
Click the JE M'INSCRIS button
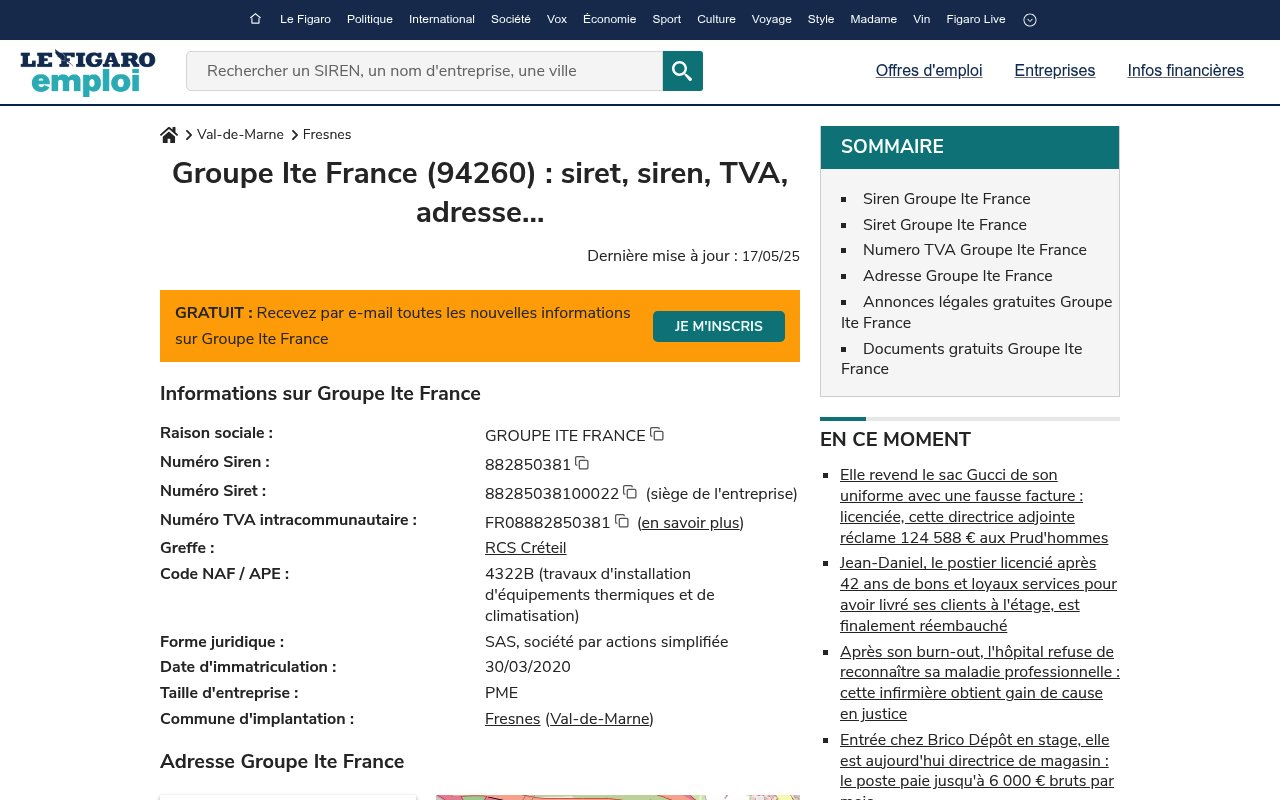click(719, 326)
